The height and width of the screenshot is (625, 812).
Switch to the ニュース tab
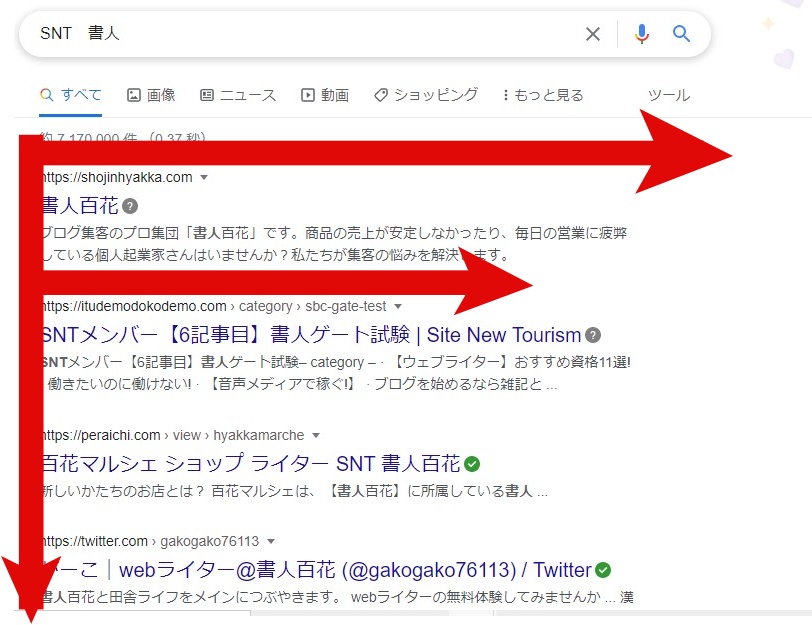coord(238,95)
